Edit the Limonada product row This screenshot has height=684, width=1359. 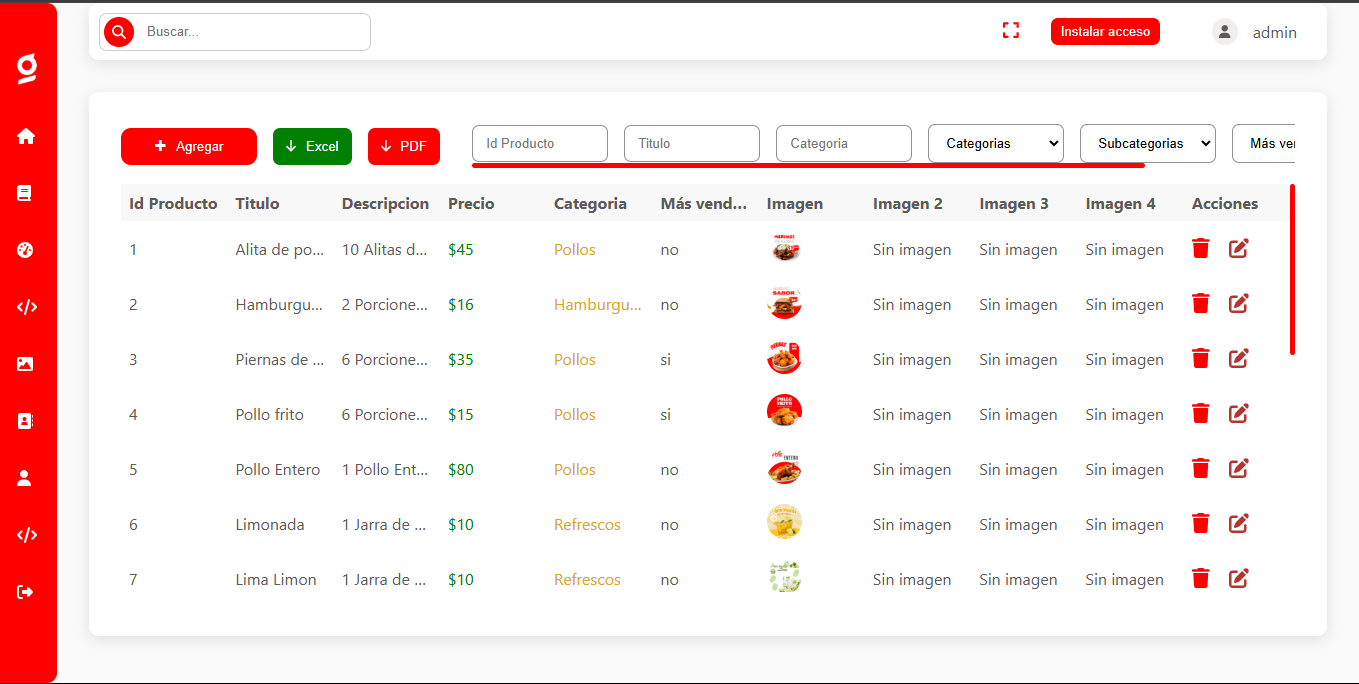pyautogui.click(x=1238, y=523)
